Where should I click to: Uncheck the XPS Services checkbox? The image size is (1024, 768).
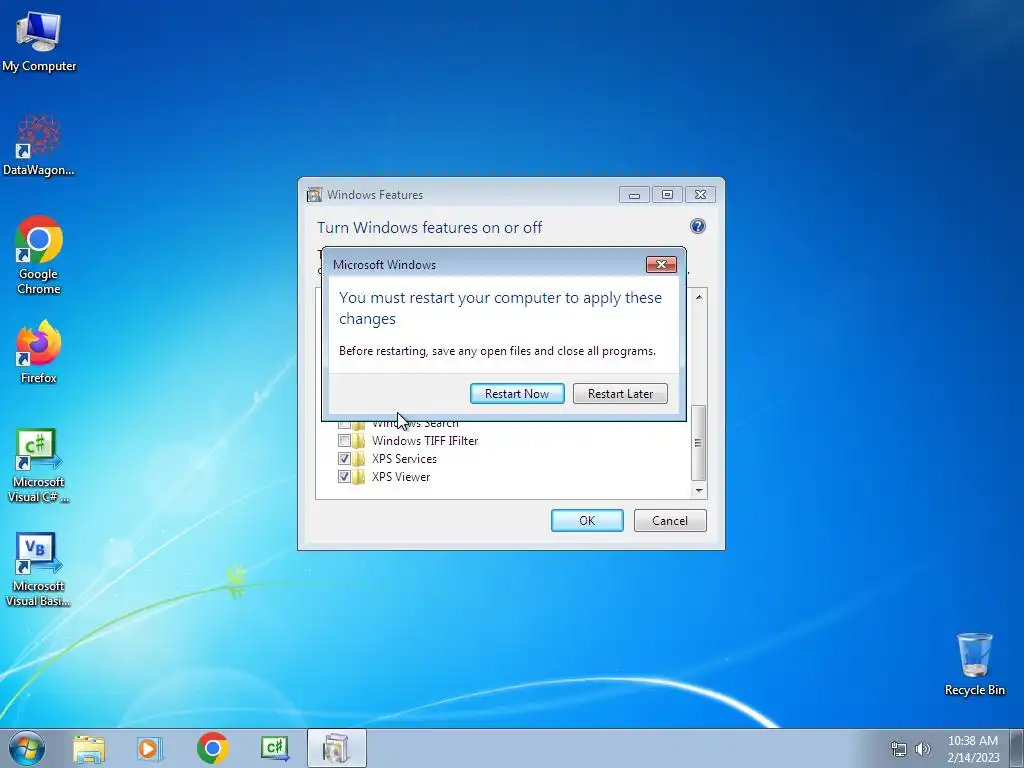344,458
